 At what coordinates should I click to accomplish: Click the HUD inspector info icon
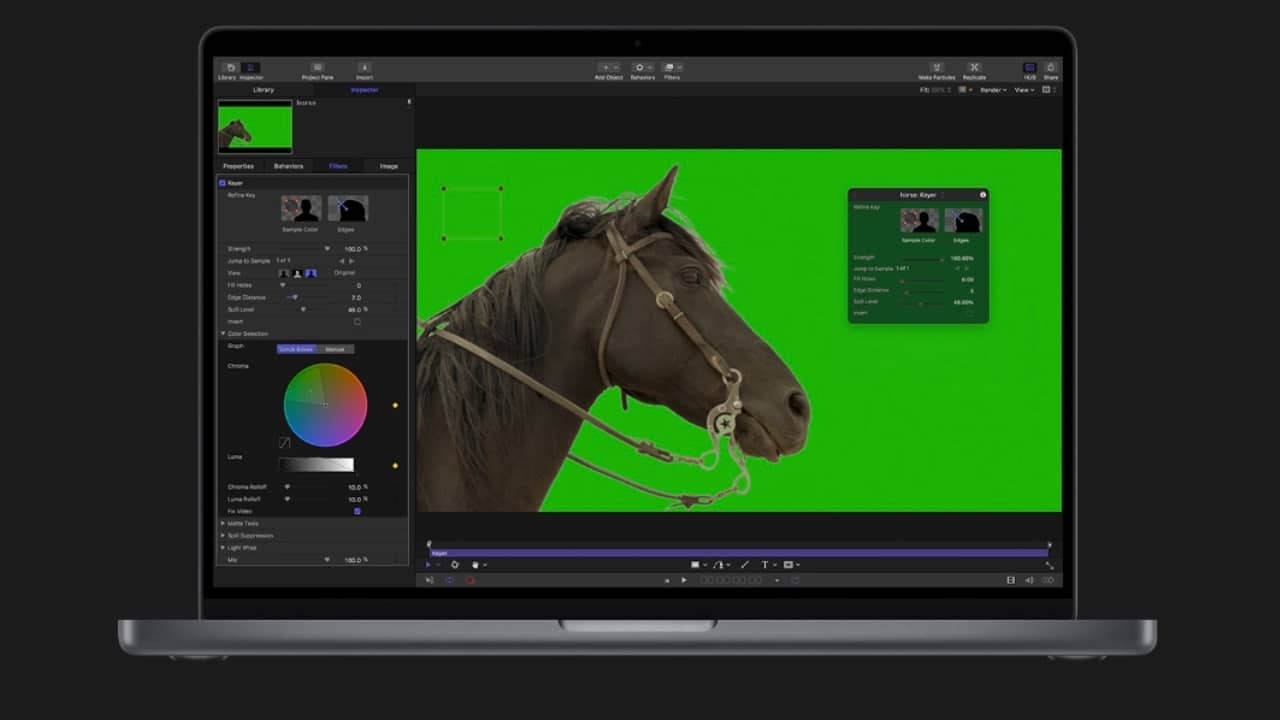coord(983,195)
